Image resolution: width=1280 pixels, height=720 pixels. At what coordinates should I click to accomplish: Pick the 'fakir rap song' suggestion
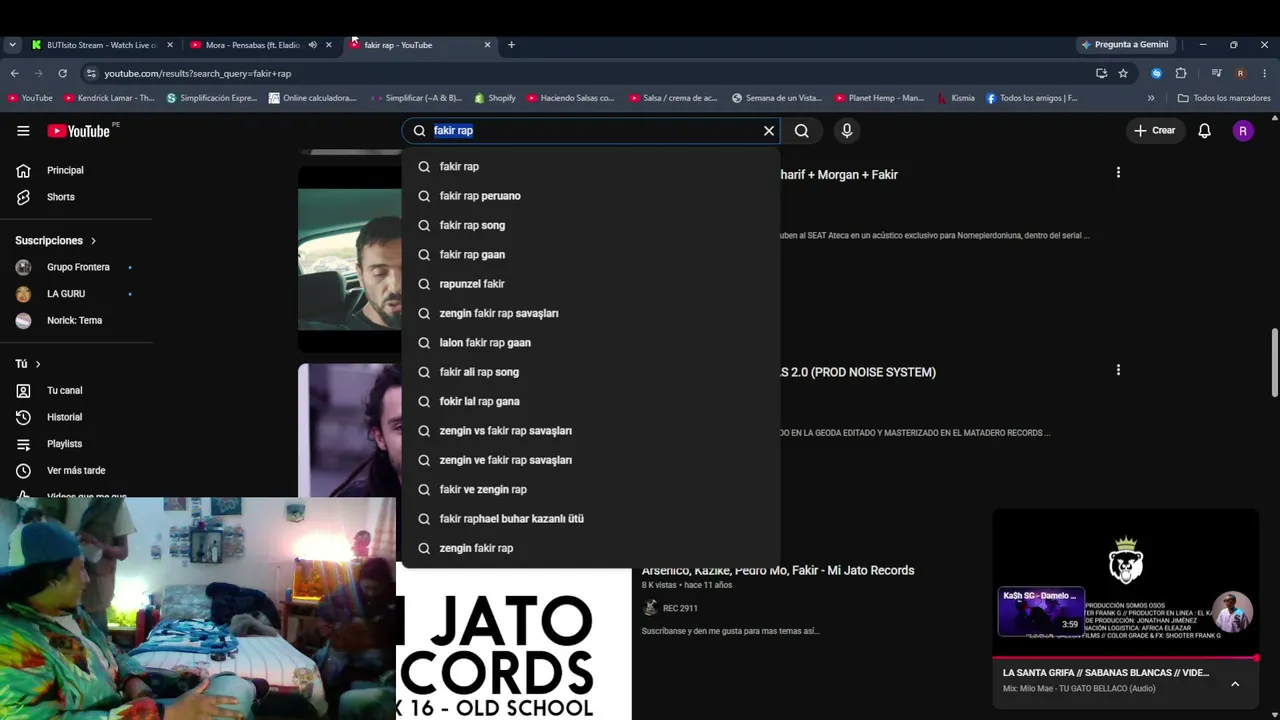[590, 225]
